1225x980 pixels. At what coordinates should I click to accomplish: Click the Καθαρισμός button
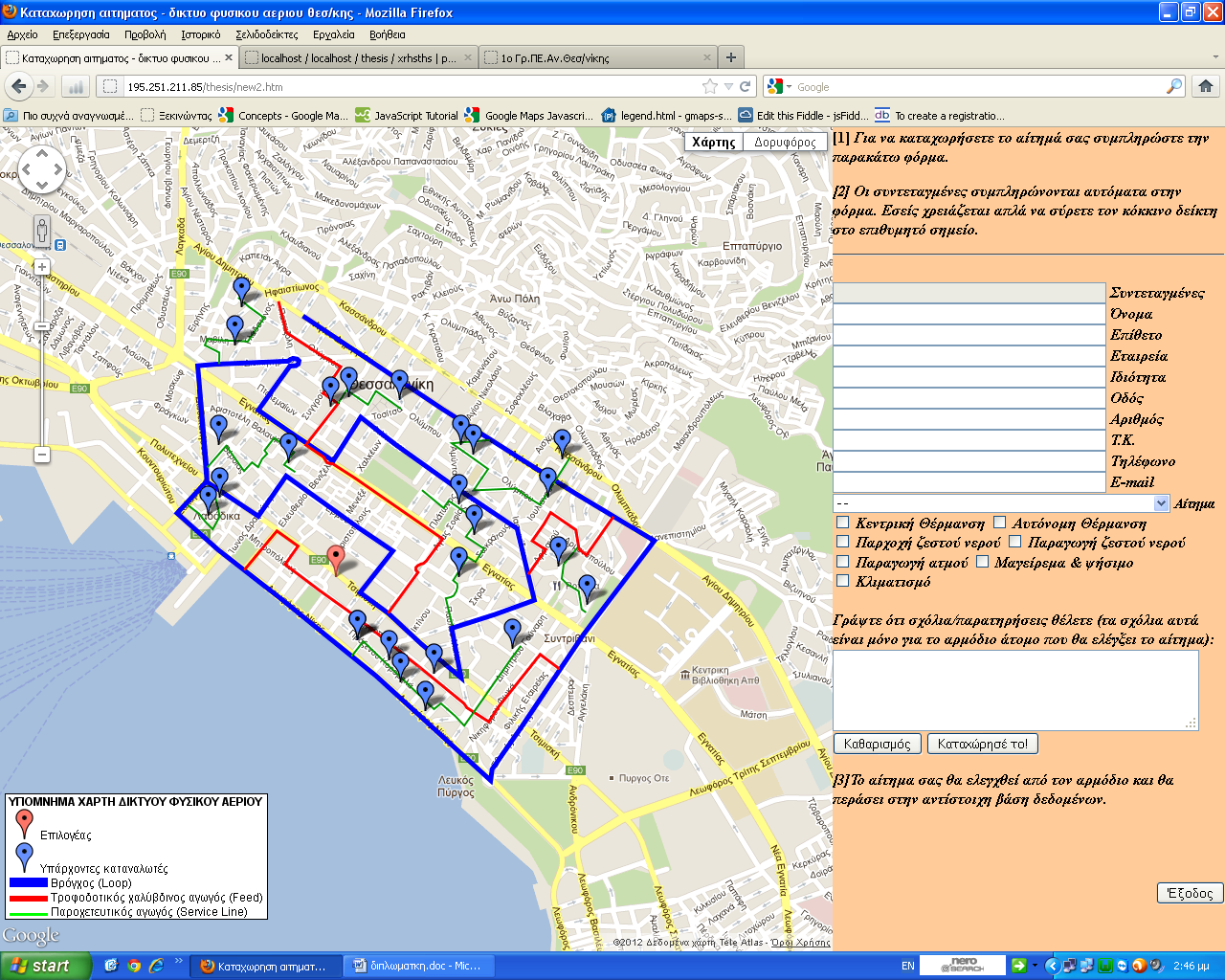coord(878,744)
